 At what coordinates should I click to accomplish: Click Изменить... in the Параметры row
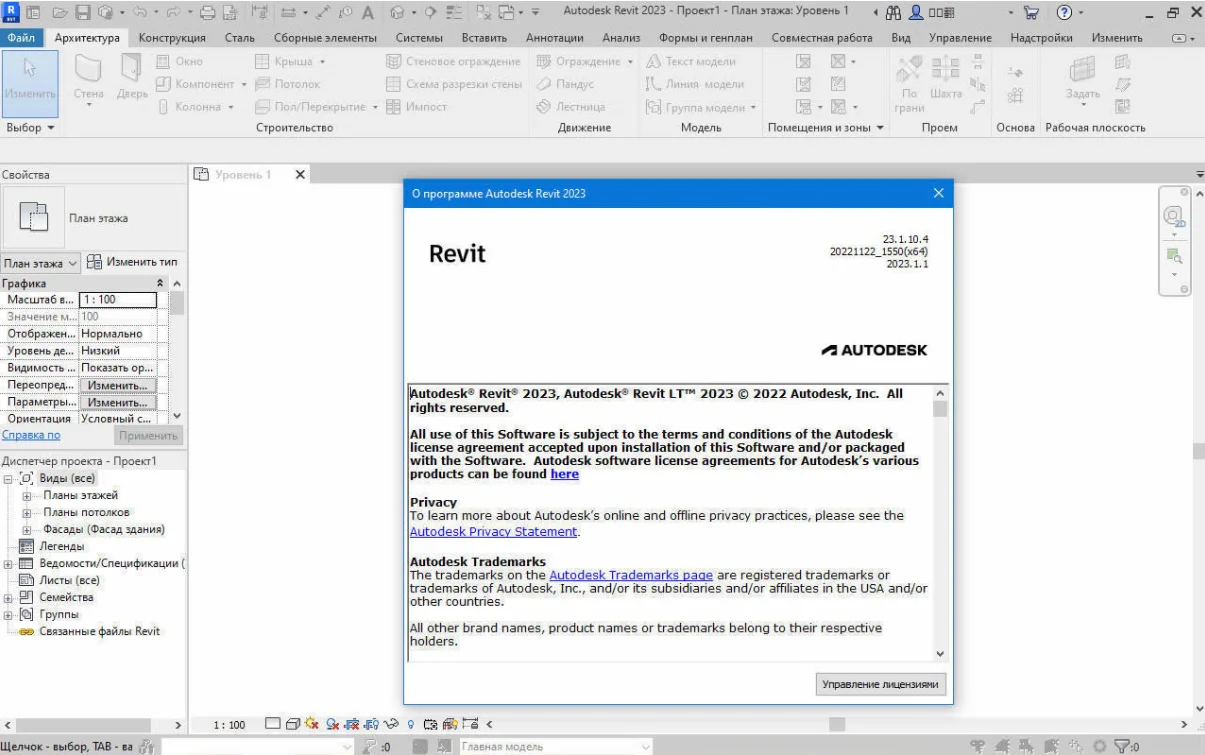click(117, 402)
